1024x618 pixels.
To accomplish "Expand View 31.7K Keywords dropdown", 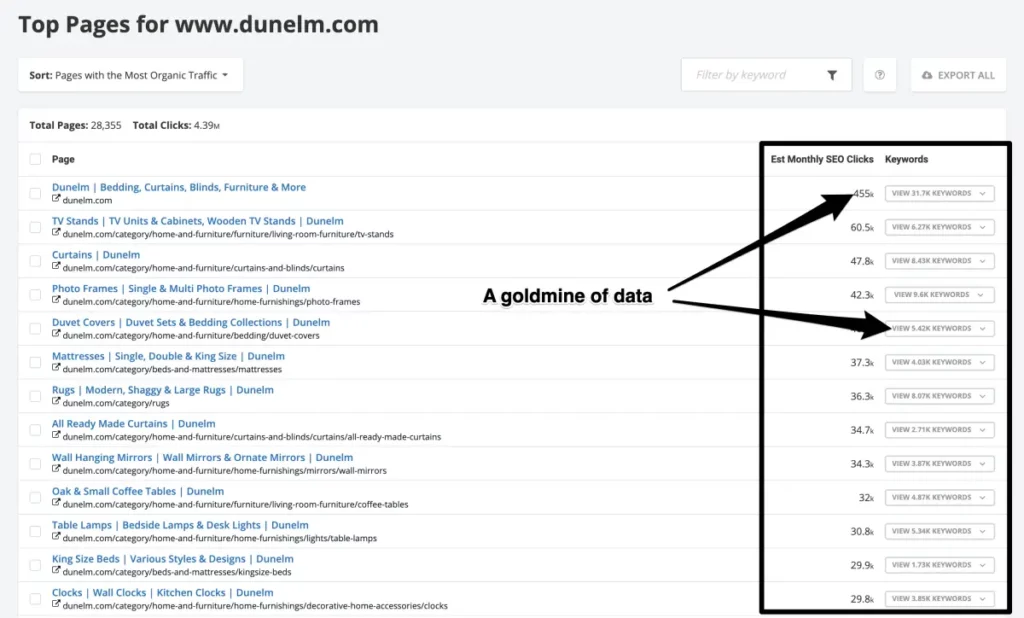I will (x=939, y=193).
